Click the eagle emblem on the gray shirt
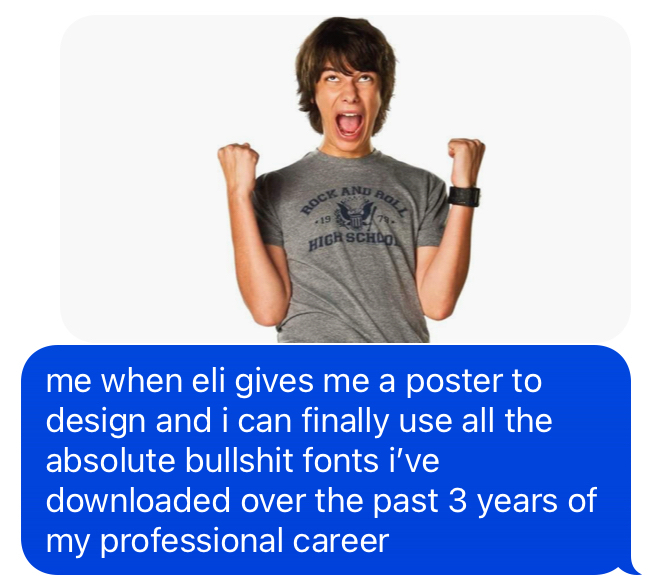 (355, 215)
